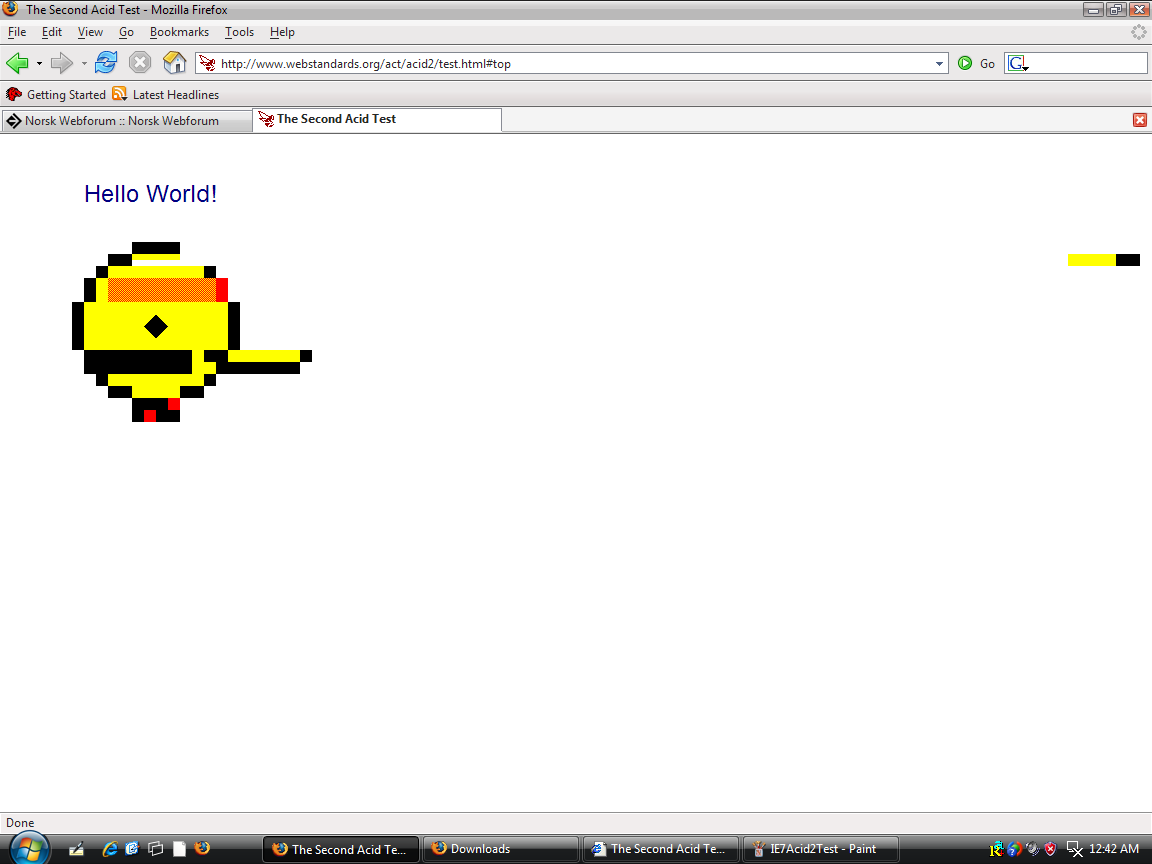This screenshot has height=864, width=1152.
Task: Select The Second Acid Test tab
Action: [x=376, y=119]
